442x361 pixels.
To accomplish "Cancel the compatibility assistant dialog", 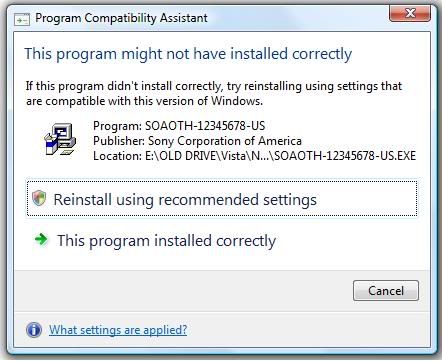I will click(386, 290).
